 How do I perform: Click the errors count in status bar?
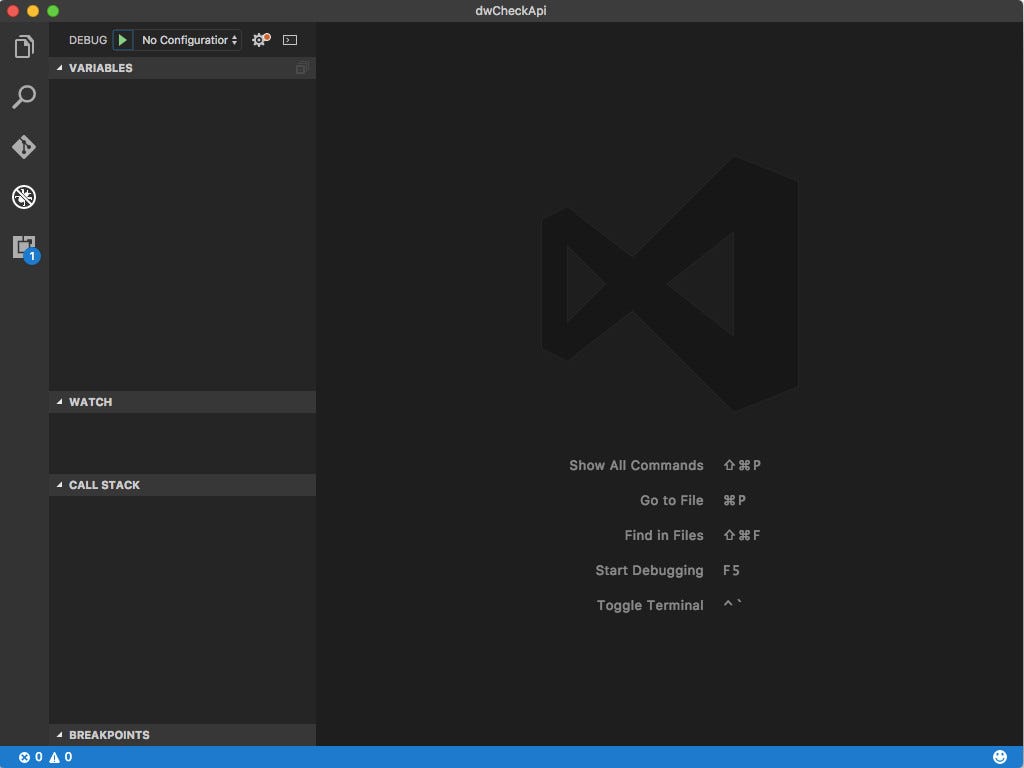click(x=31, y=757)
